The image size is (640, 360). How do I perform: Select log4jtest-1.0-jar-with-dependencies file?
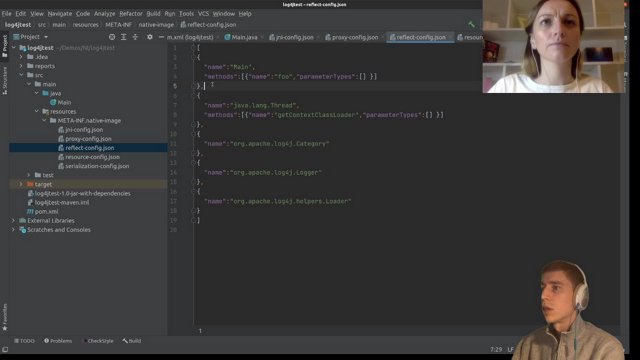[82, 193]
